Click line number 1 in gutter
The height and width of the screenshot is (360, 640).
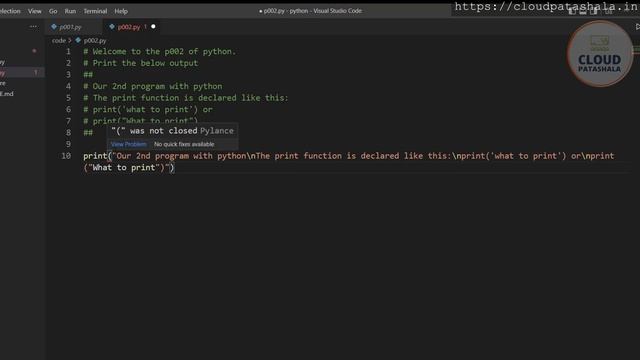coord(69,52)
